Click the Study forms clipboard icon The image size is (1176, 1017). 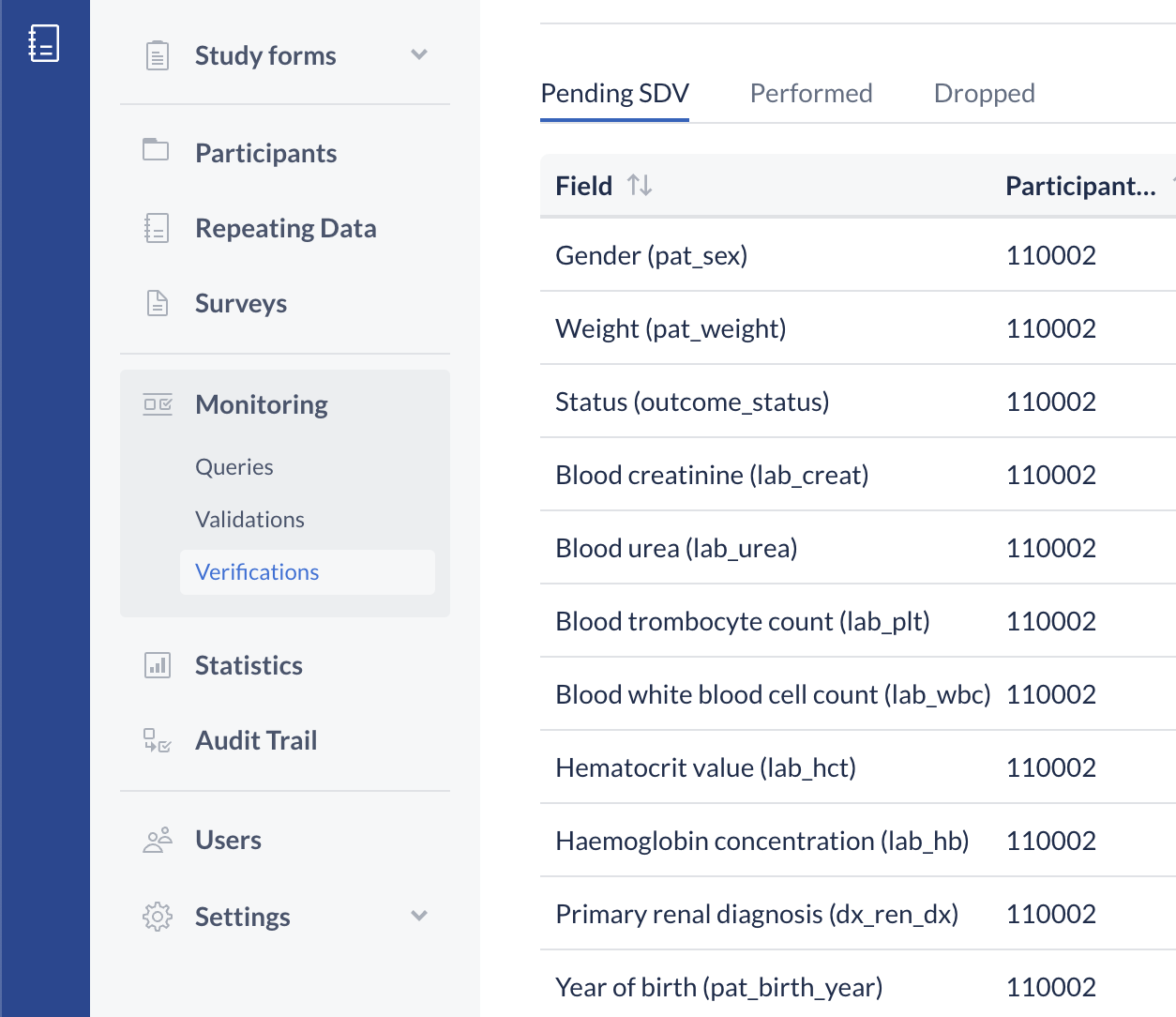point(158,56)
